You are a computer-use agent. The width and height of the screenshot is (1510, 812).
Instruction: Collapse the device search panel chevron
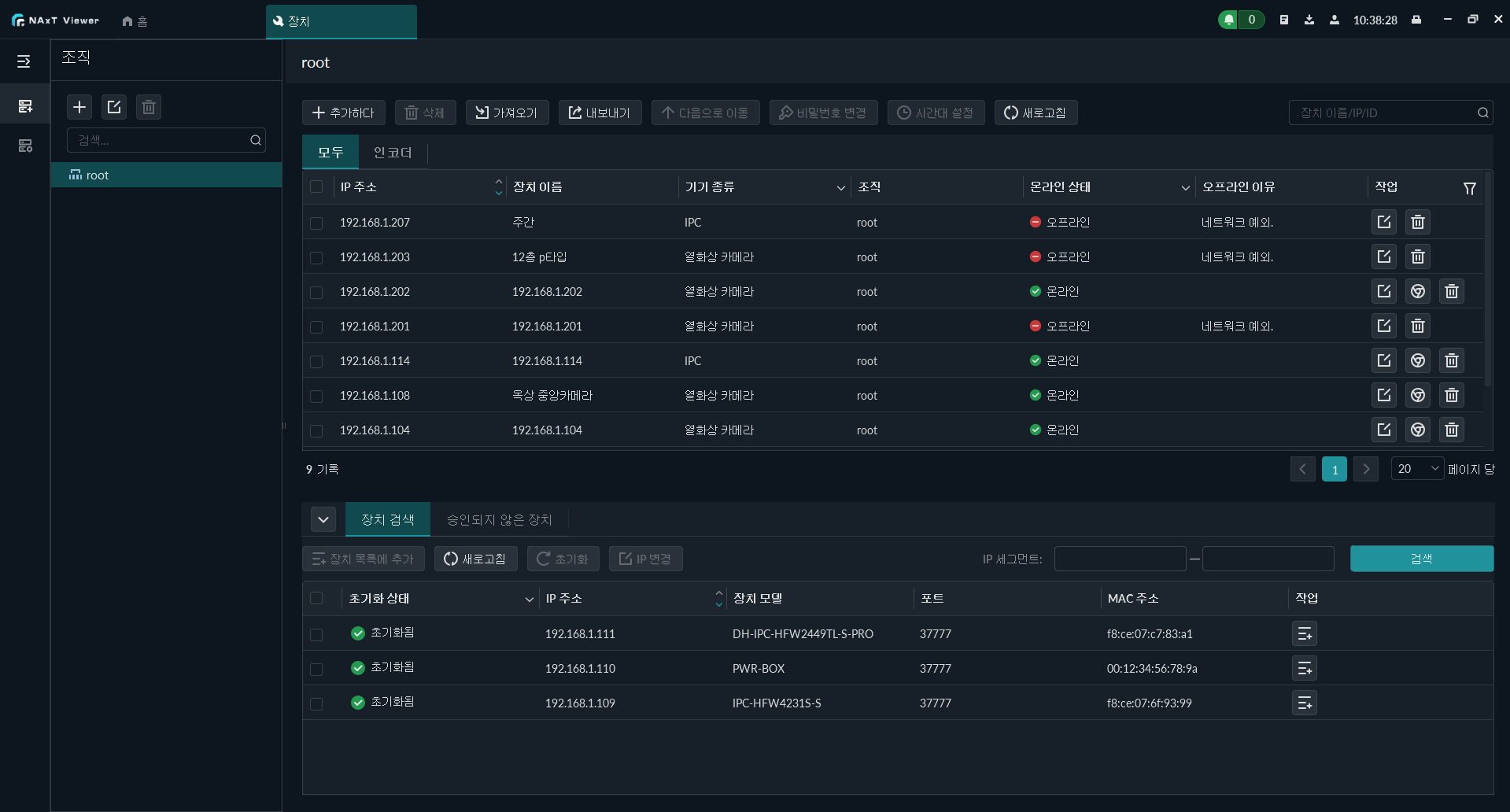coord(323,519)
